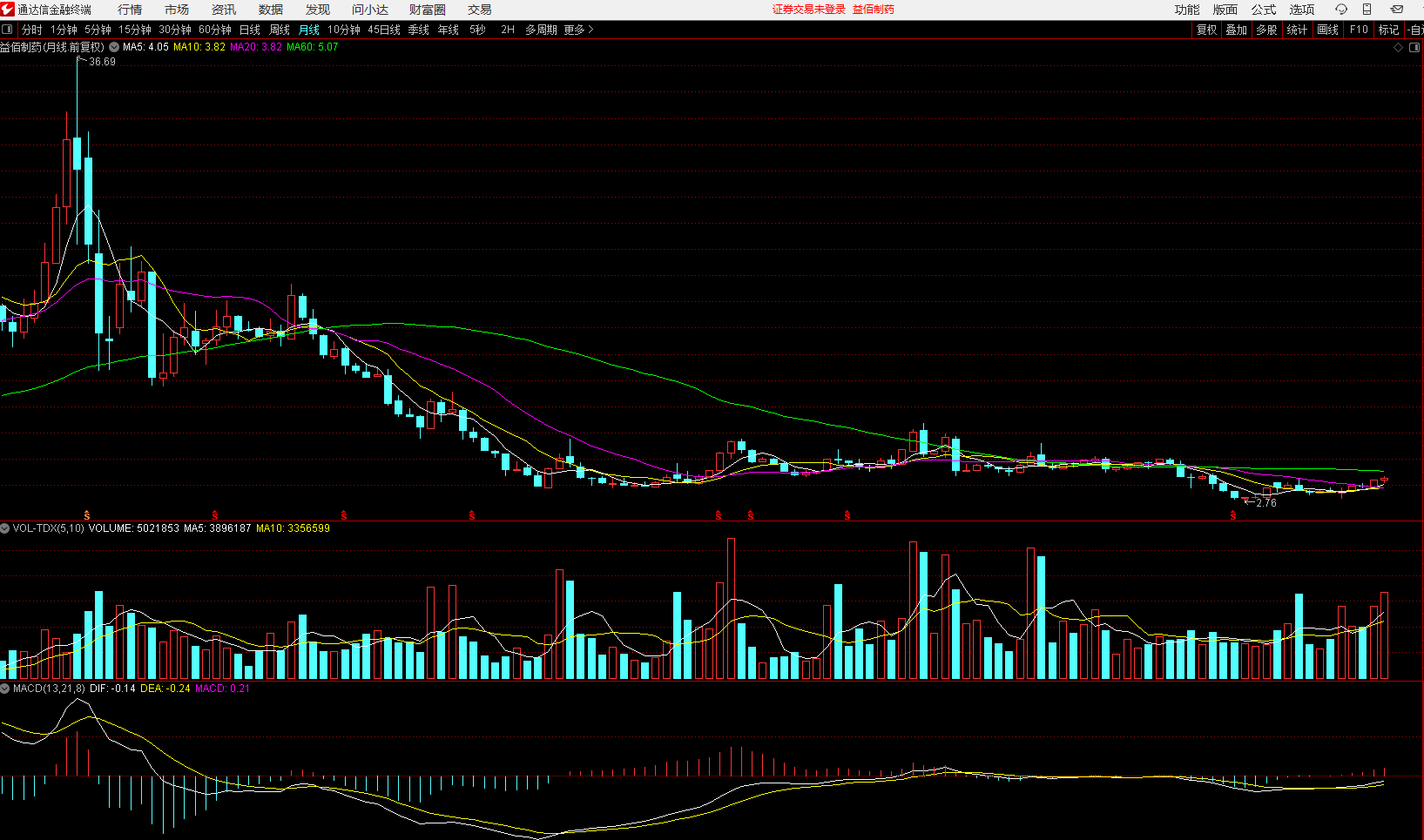
Task: Open the 多周期 multi-period view
Action: pyautogui.click(x=541, y=30)
